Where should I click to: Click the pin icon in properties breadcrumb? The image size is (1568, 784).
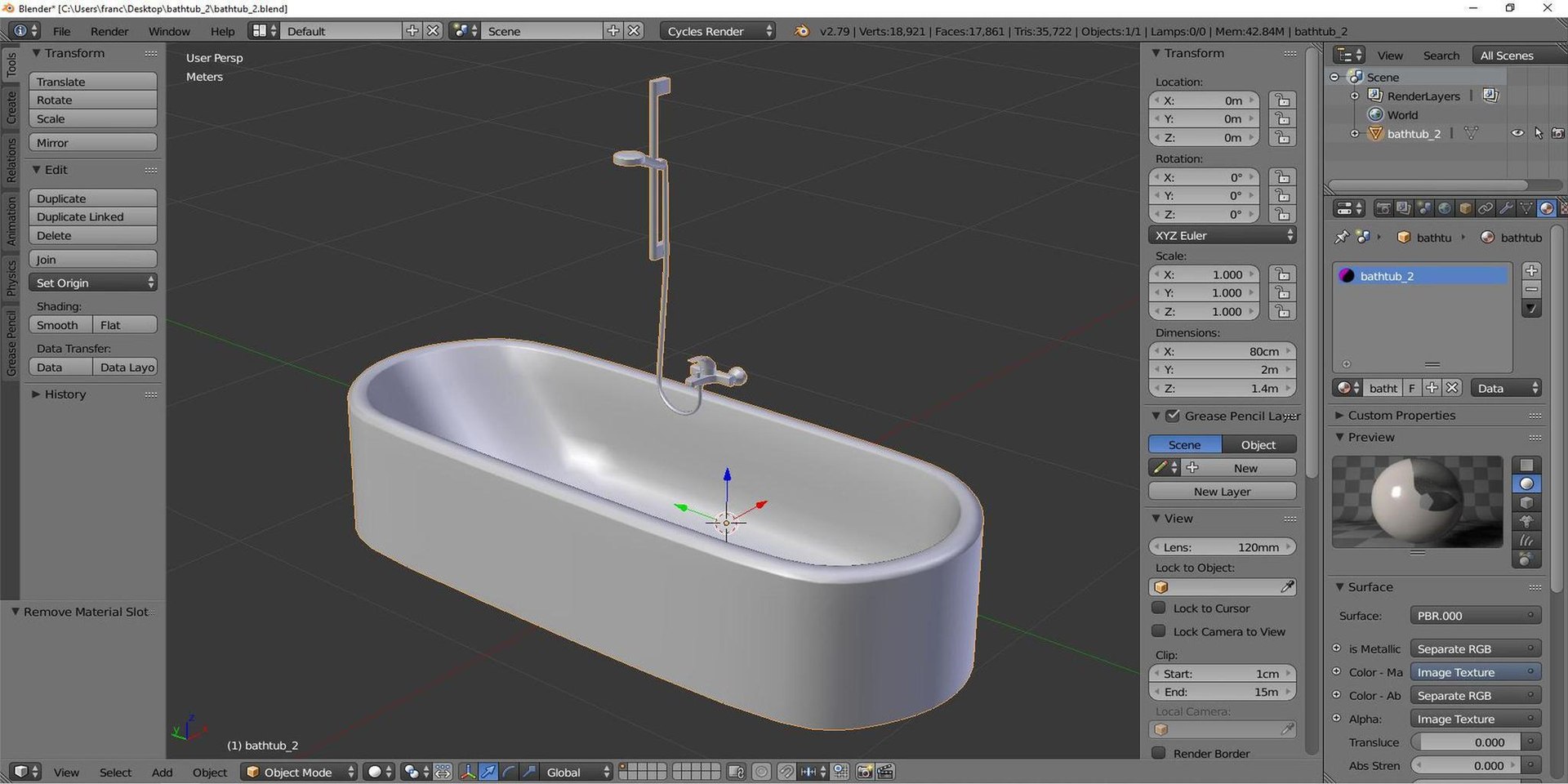[x=1341, y=237]
